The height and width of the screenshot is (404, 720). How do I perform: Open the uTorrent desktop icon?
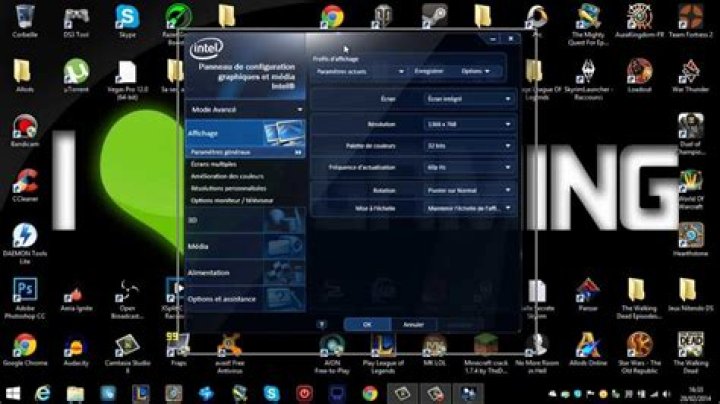tap(76, 71)
